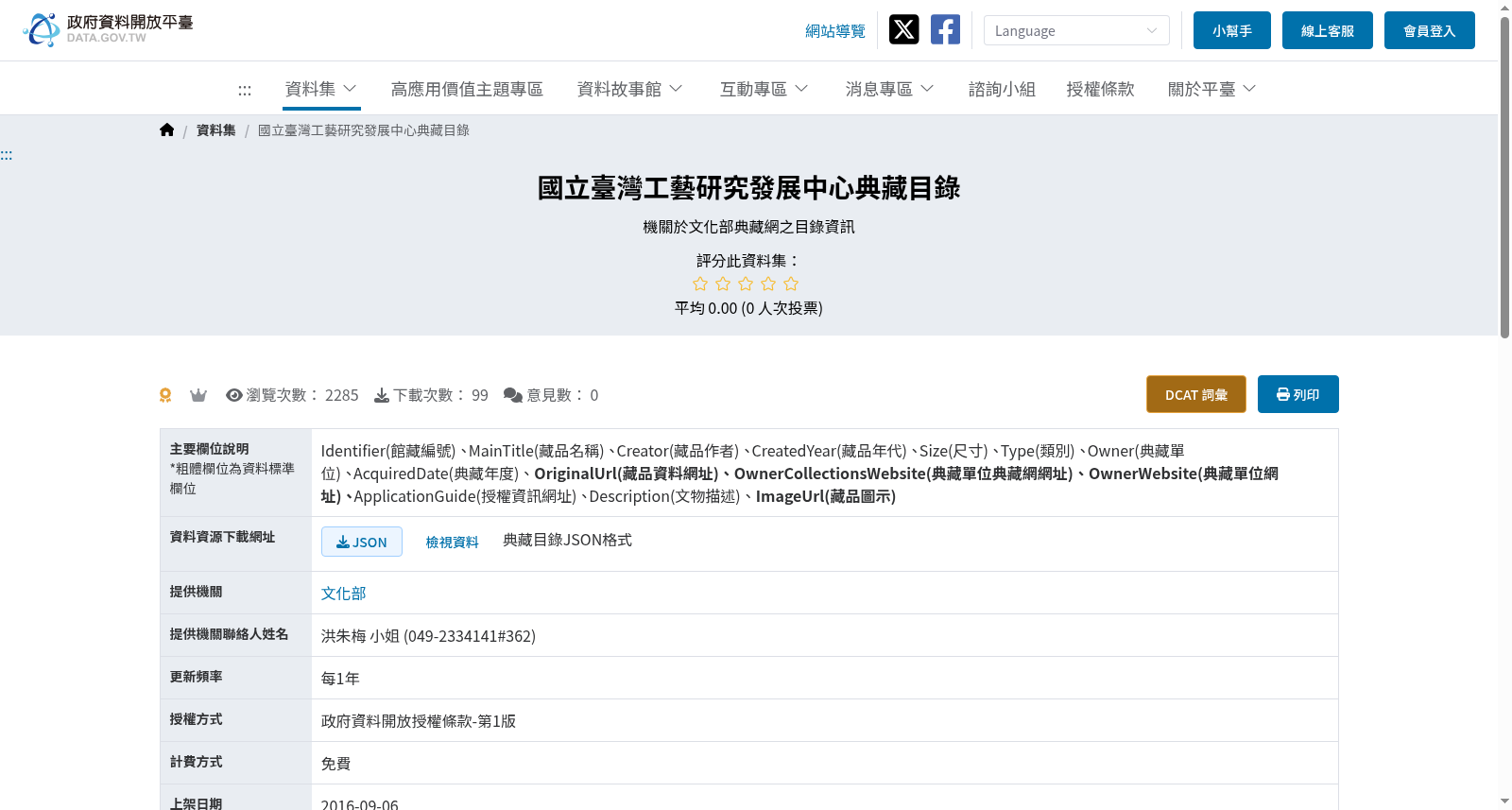Click the gold medal badge icon
This screenshot has height=810, width=1512.
(x=165, y=395)
